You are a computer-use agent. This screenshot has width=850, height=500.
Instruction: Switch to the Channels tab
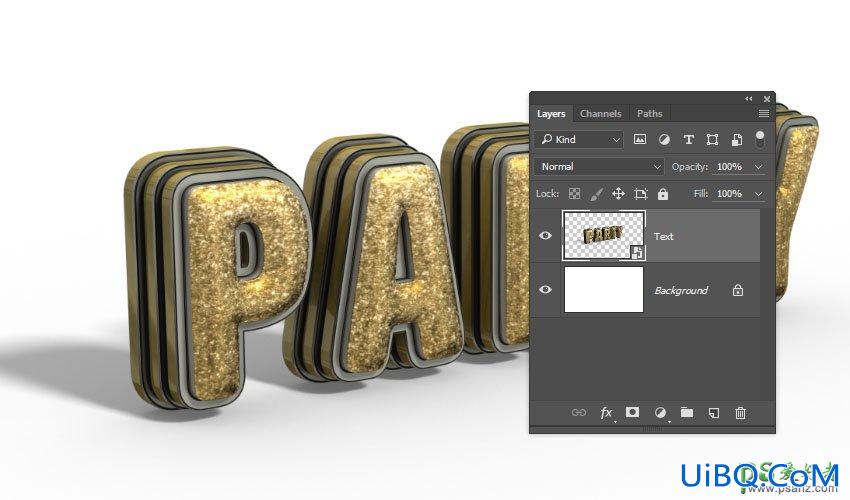600,113
